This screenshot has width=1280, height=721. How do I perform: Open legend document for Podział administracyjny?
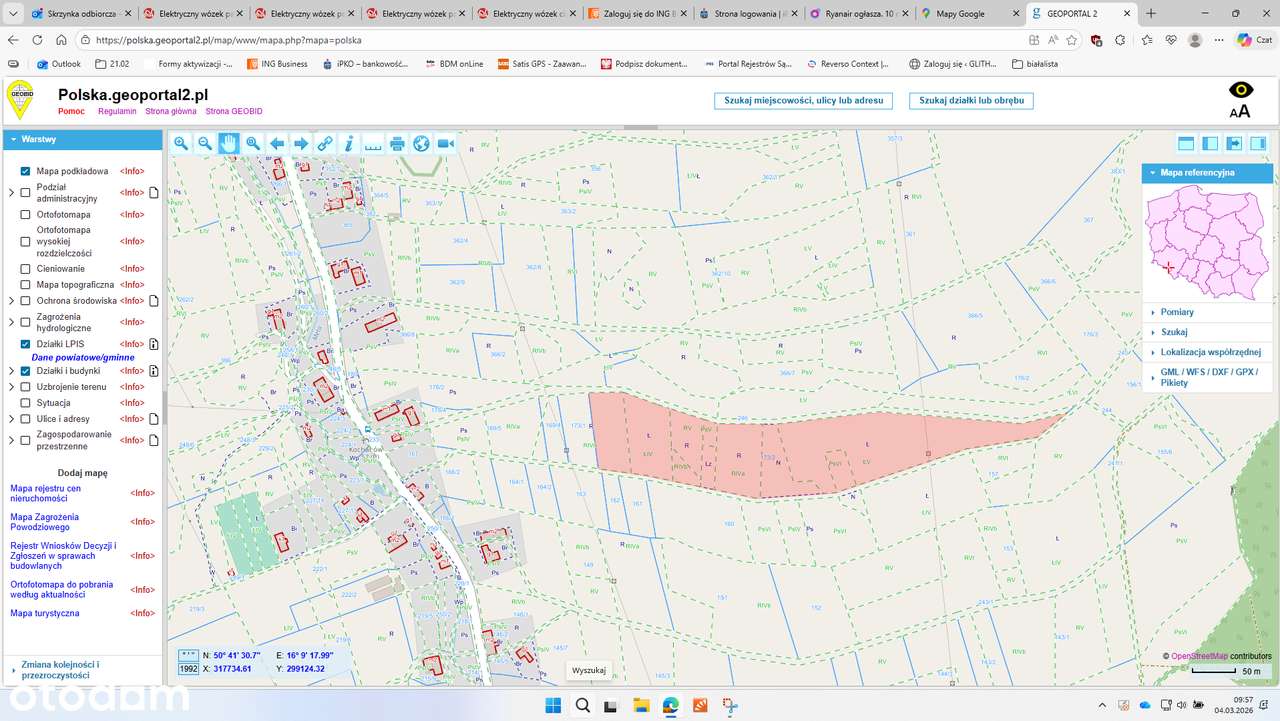point(154,192)
